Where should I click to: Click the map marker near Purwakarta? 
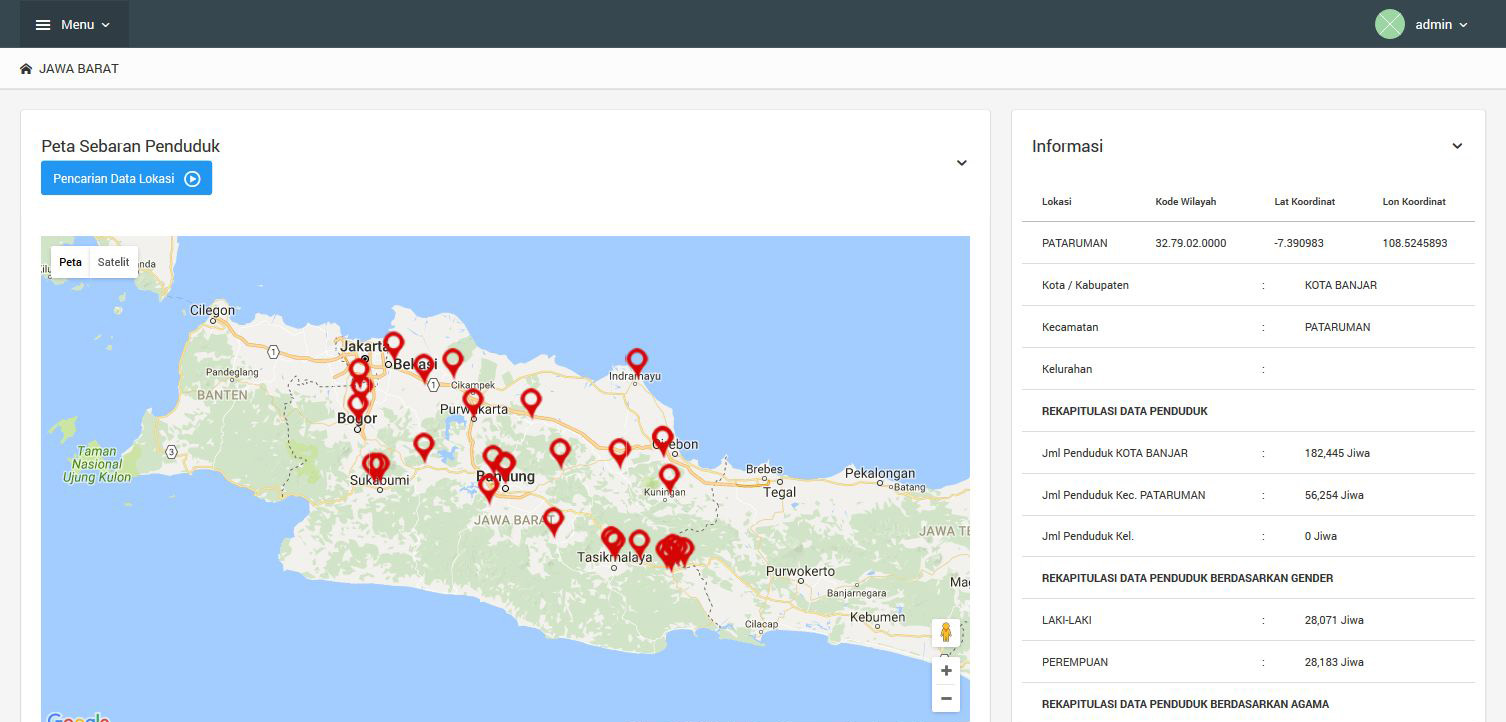(473, 401)
